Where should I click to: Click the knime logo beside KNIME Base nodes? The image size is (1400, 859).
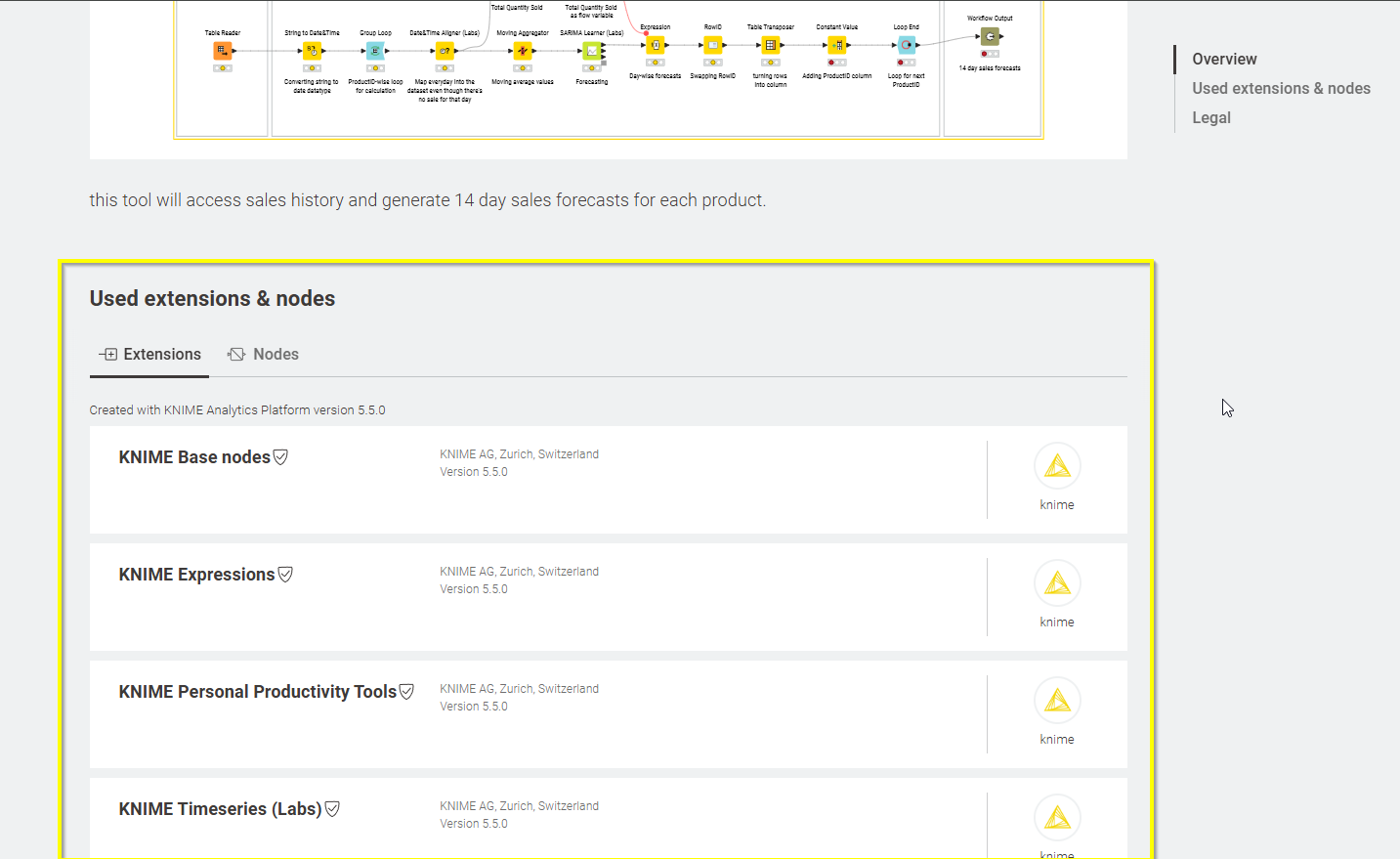[x=1057, y=467]
